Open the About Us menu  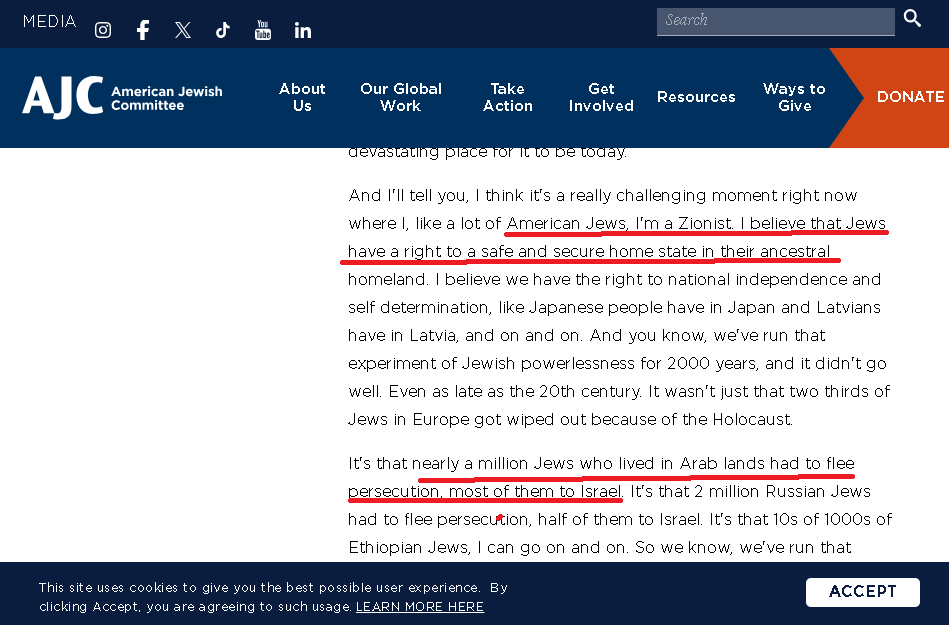click(302, 97)
